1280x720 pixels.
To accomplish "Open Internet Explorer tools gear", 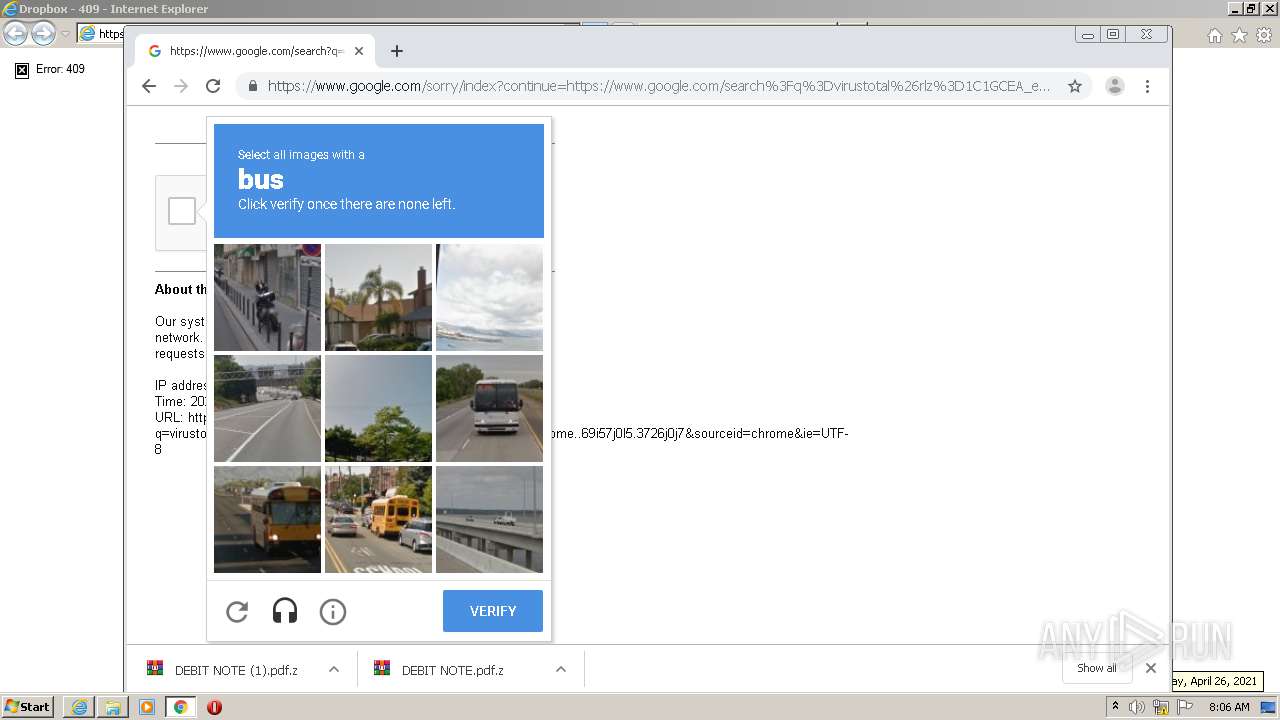I will point(1263,35).
